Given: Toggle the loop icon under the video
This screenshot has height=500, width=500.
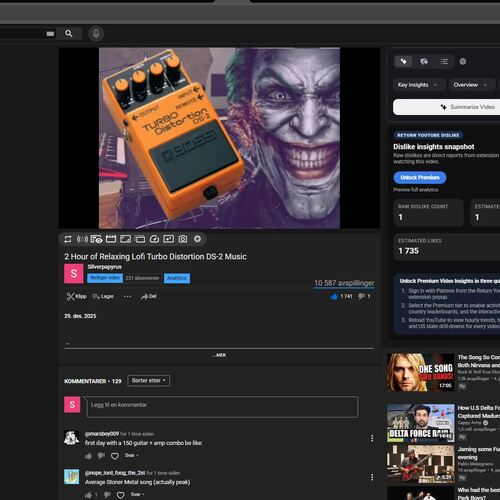Looking at the screenshot, I should coord(68,239).
